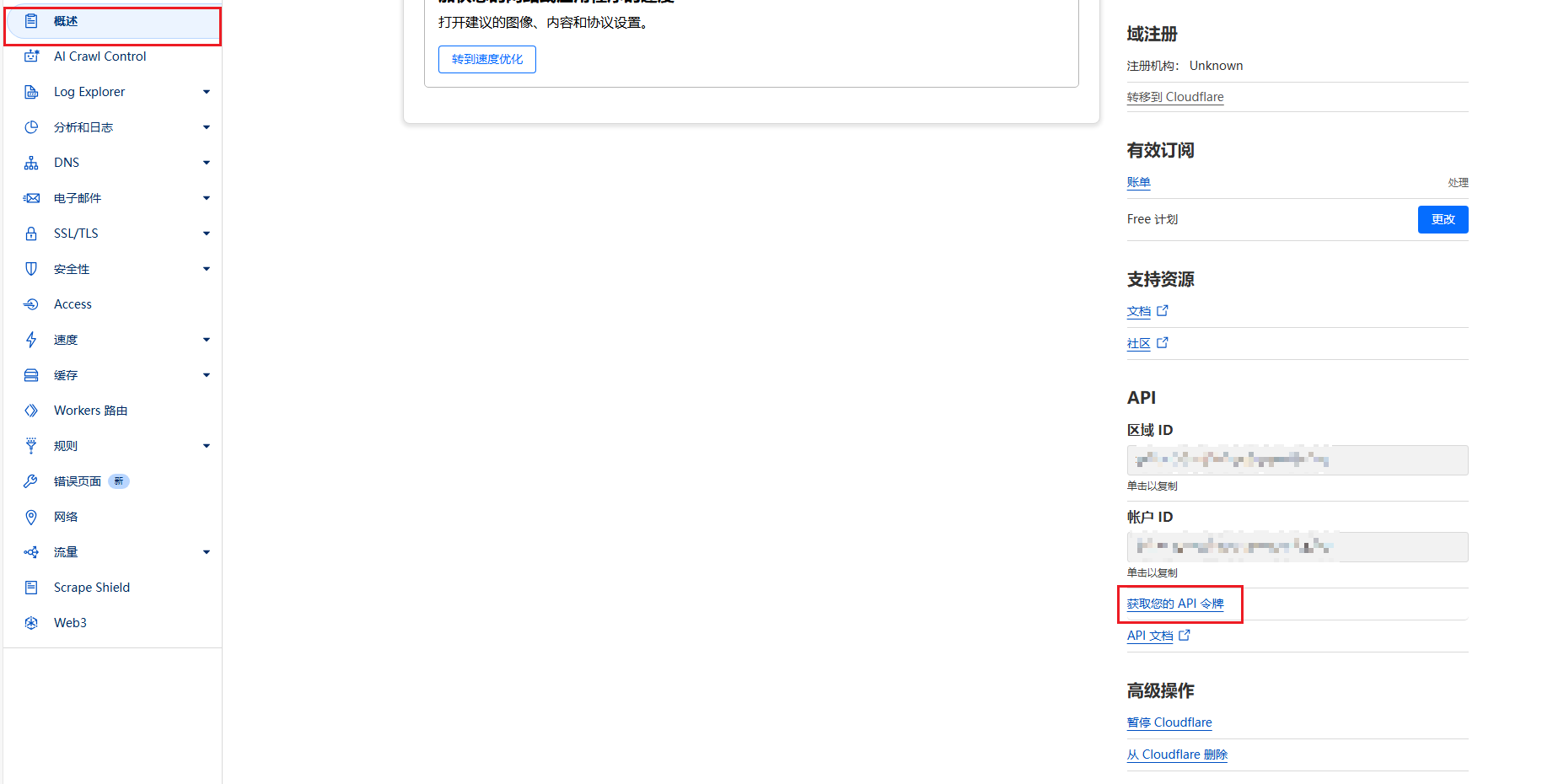Select the Error Pages wrench icon

(x=31, y=481)
